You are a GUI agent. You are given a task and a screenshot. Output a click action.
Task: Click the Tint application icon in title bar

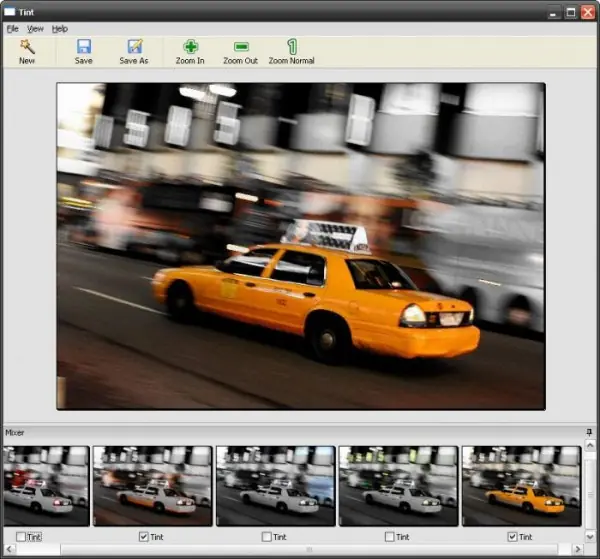click(x=9, y=11)
